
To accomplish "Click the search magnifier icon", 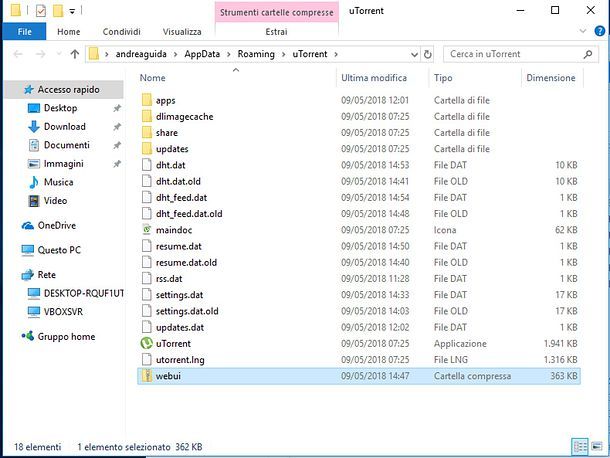I will point(588,54).
